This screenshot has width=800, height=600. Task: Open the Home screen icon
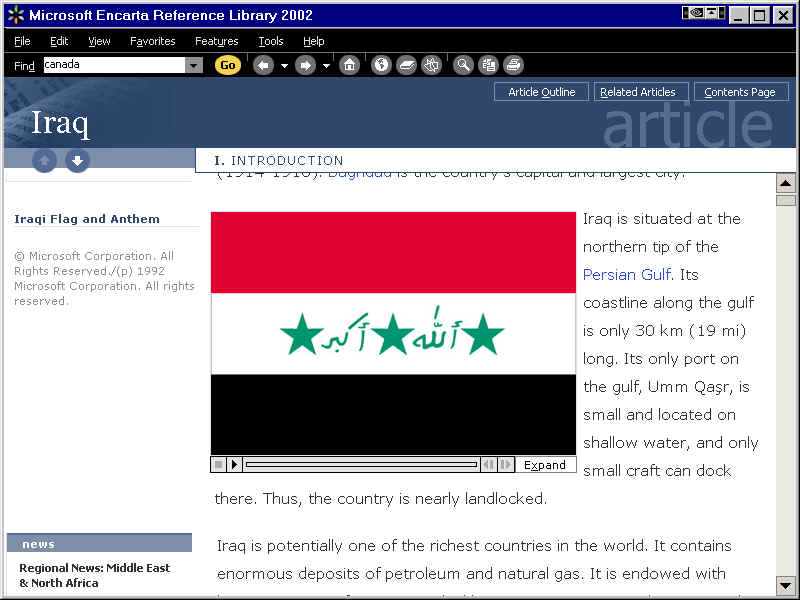349,65
